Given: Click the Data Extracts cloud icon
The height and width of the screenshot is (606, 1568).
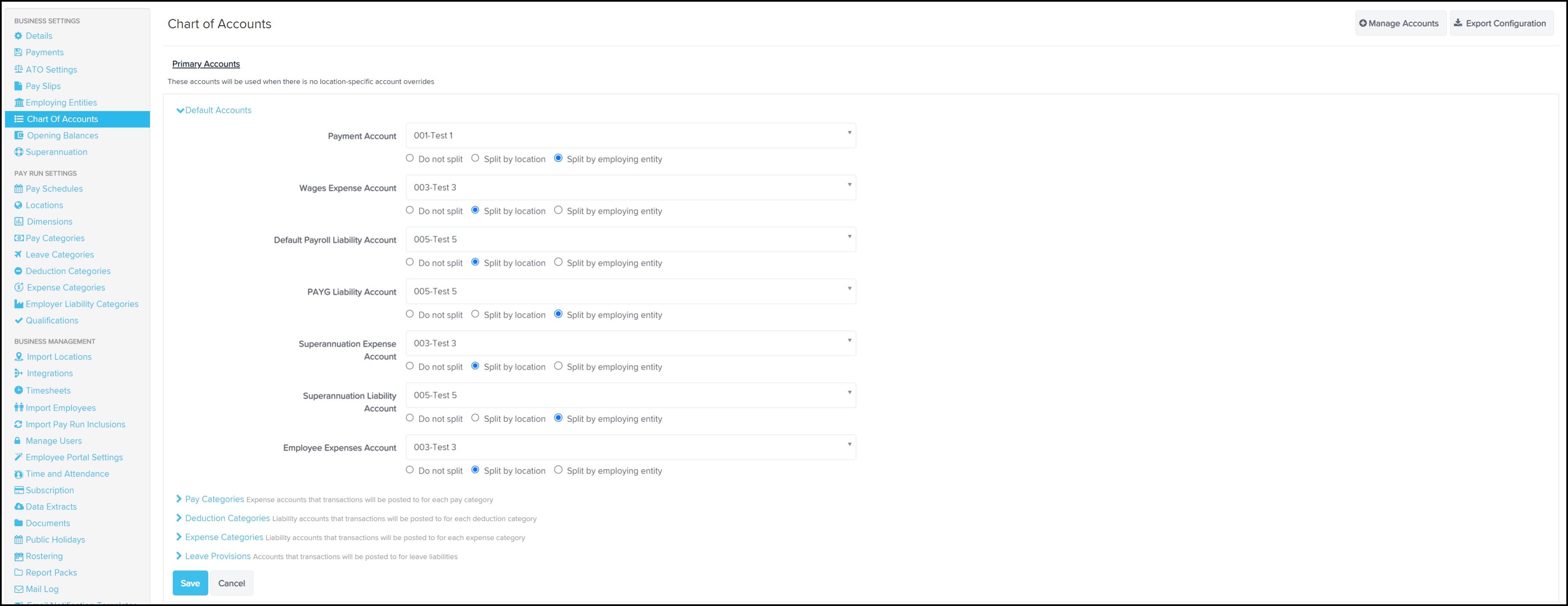Looking at the screenshot, I should coord(19,506).
